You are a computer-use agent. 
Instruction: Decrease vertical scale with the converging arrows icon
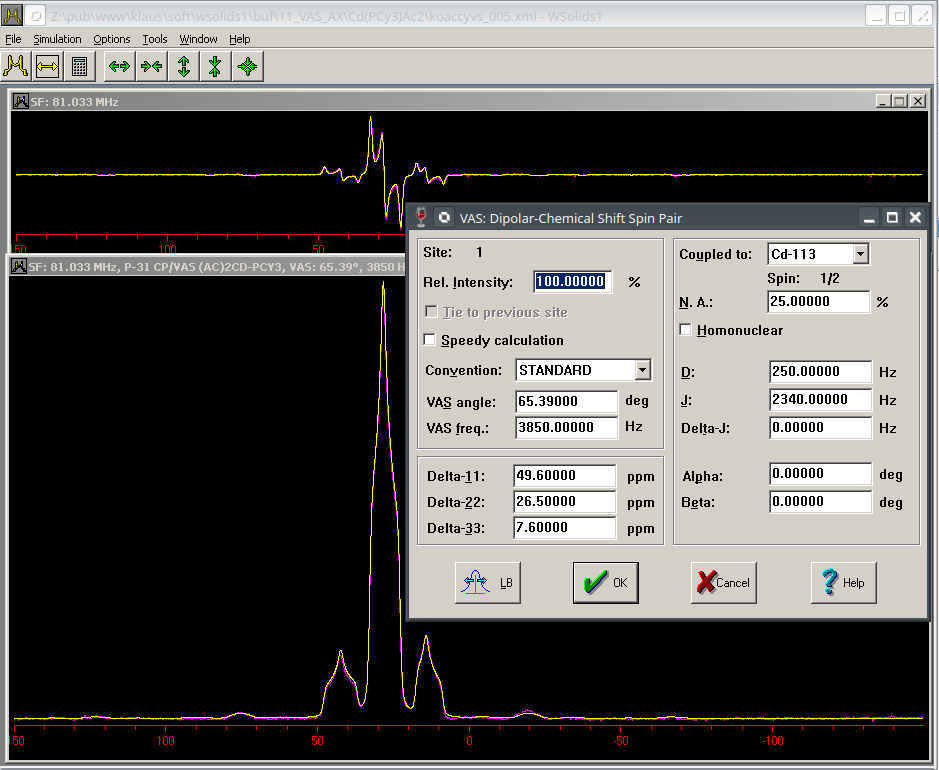216,66
